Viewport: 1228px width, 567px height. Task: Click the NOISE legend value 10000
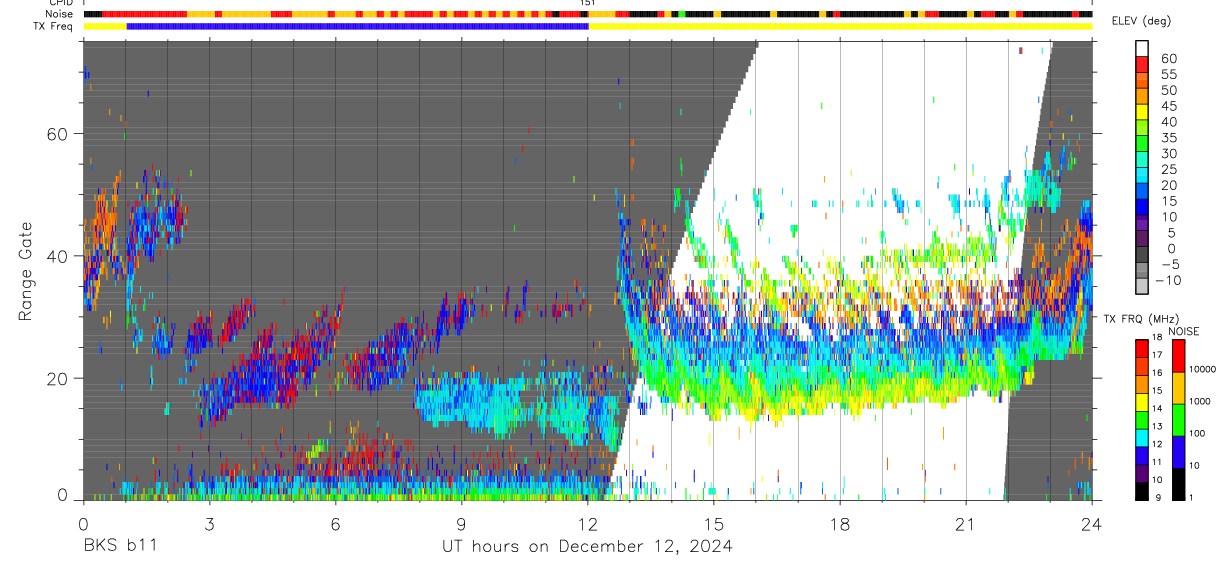click(x=1203, y=369)
